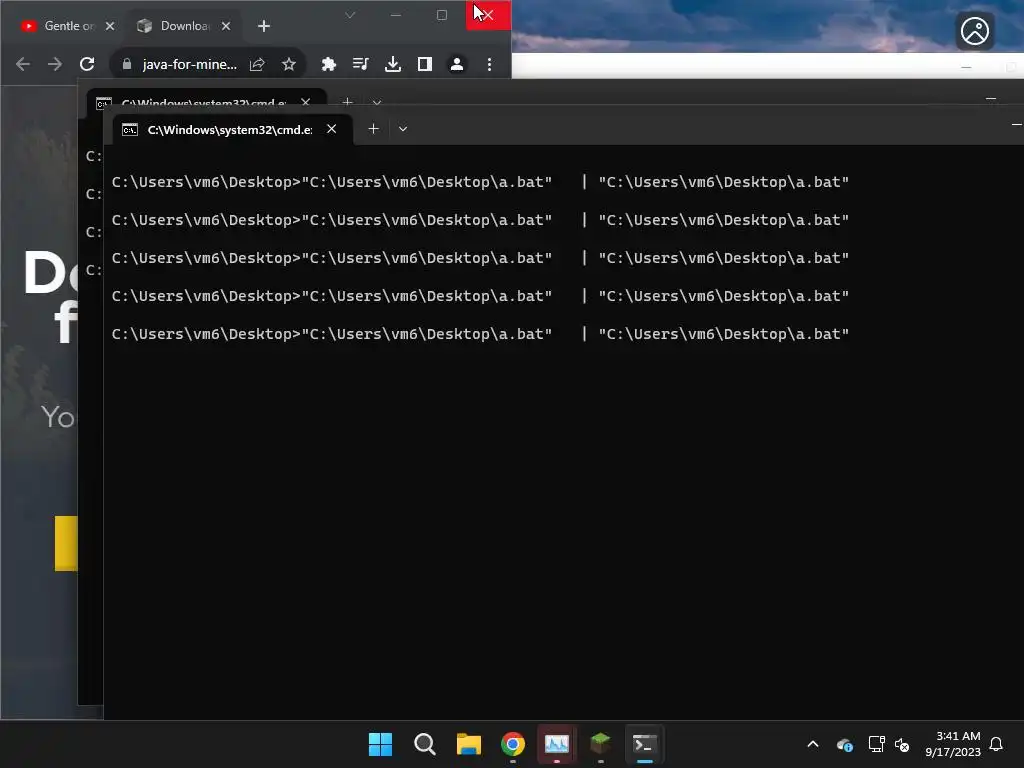Switch to the Download tab in Chrome
The width and height of the screenshot is (1024, 768).
pyautogui.click(x=178, y=26)
